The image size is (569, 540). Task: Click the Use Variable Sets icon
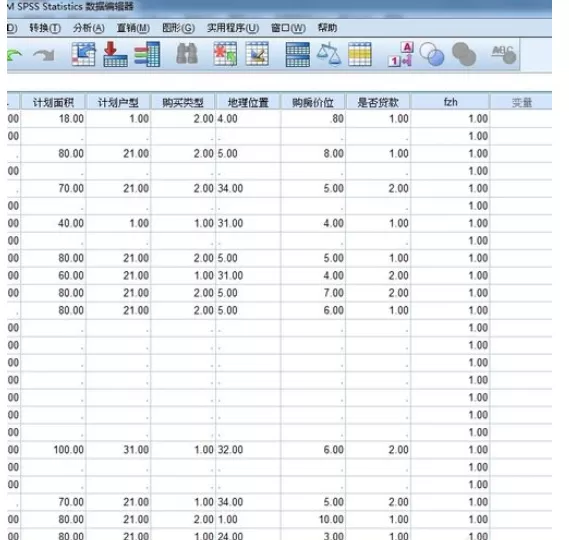432,54
